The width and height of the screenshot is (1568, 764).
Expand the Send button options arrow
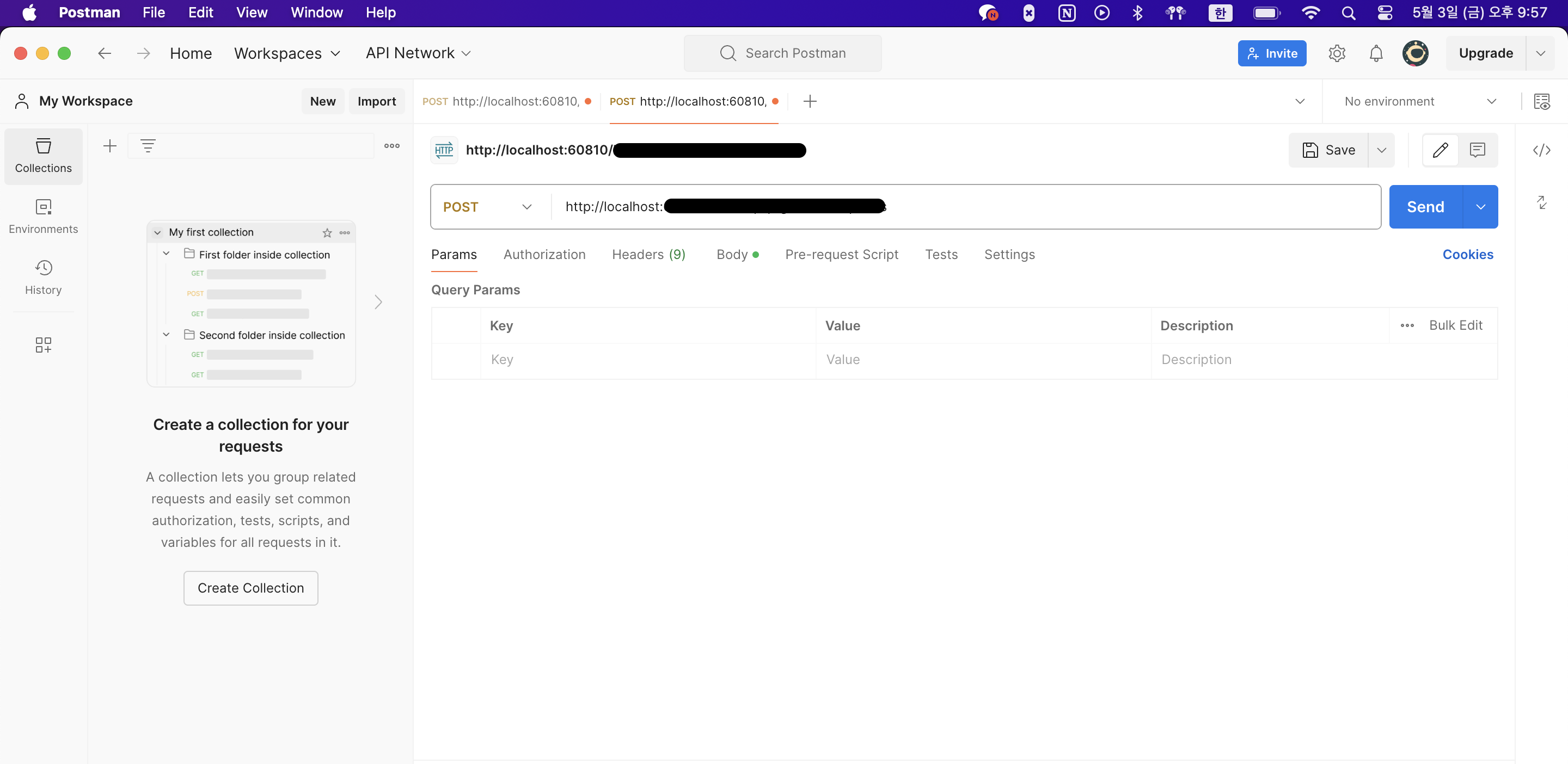1480,207
